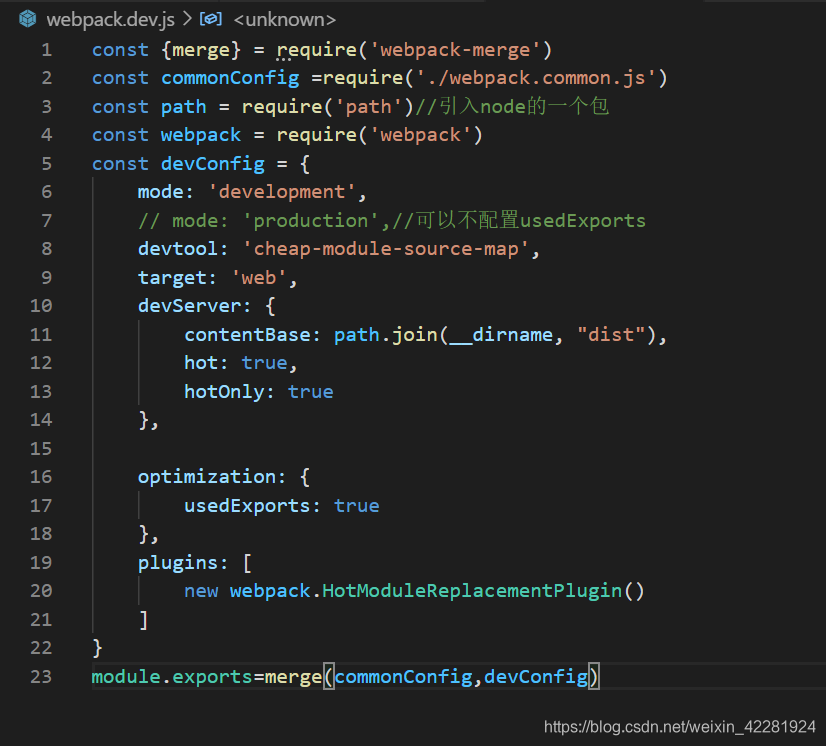Click the symbol icon before <unknown>

click(211, 19)
